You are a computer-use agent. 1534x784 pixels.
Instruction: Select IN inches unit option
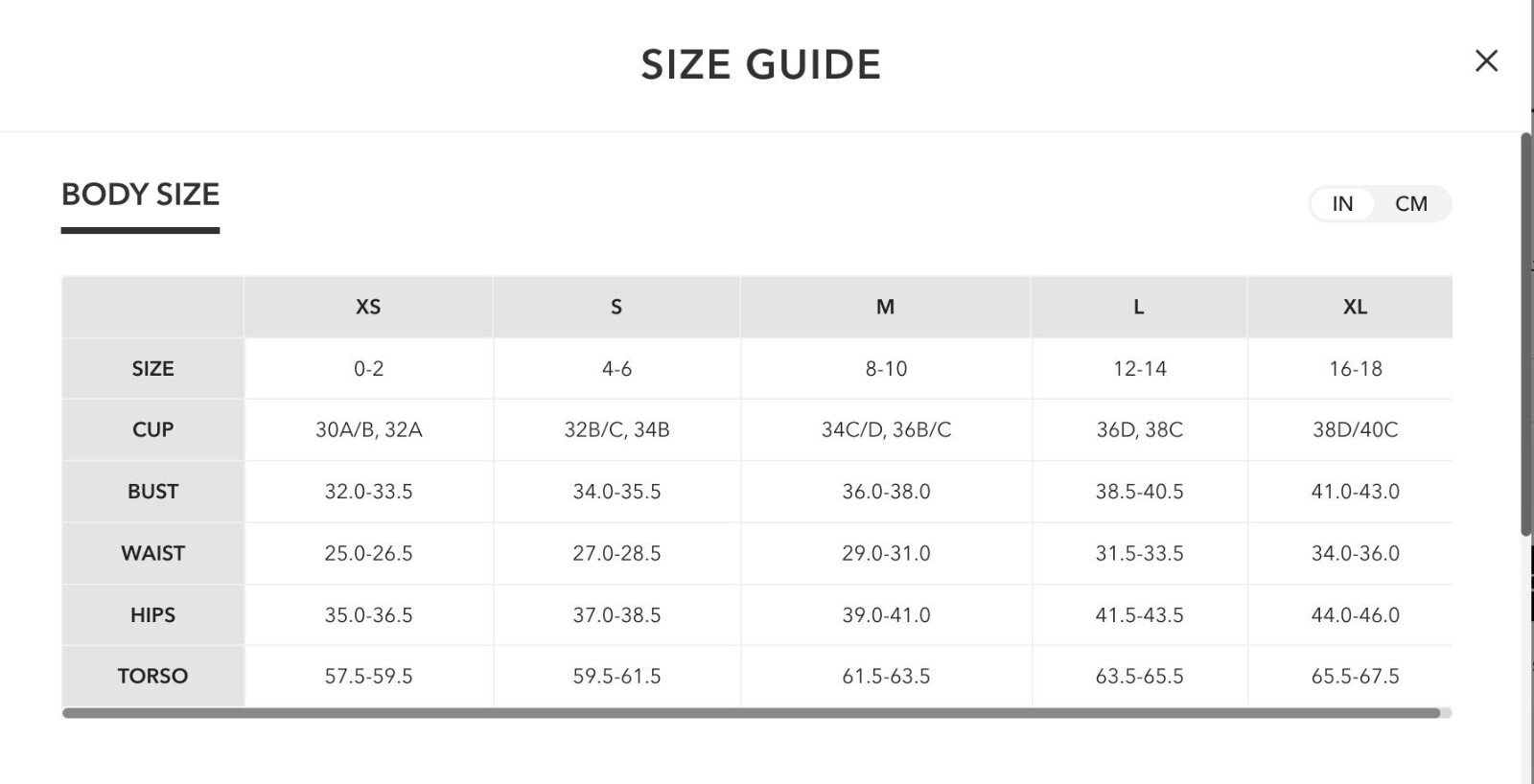[1342, 204]
